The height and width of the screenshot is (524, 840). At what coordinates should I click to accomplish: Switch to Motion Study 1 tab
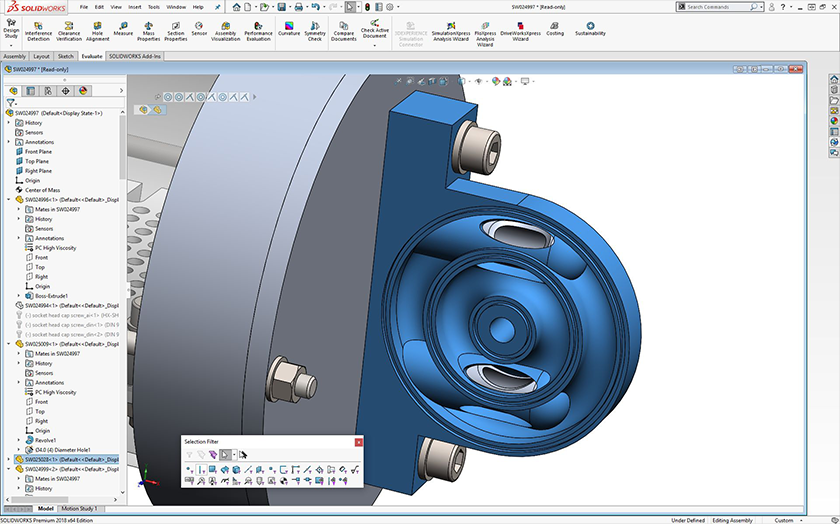click(79, 508)
